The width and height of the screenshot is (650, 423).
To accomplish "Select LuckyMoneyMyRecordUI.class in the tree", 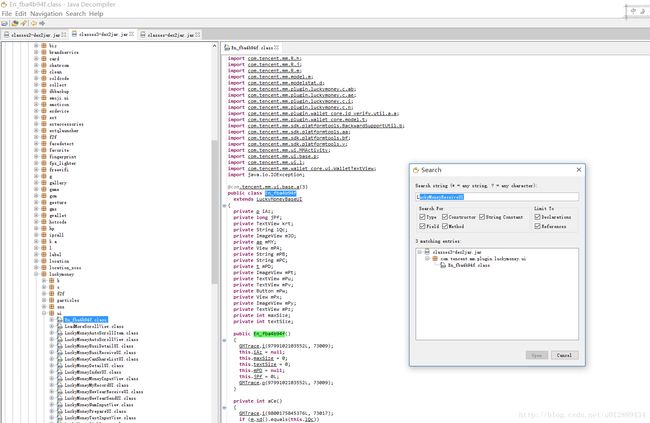I will 96,385.
